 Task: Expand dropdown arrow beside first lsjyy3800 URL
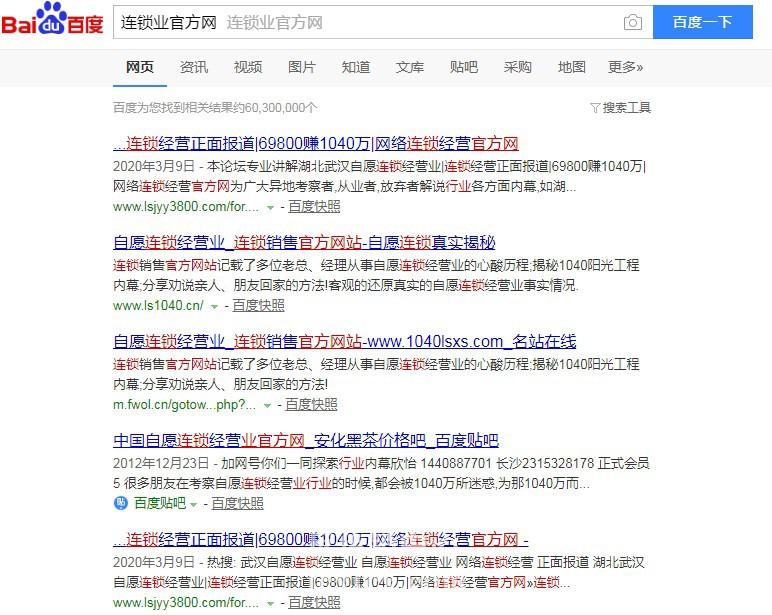270,208
